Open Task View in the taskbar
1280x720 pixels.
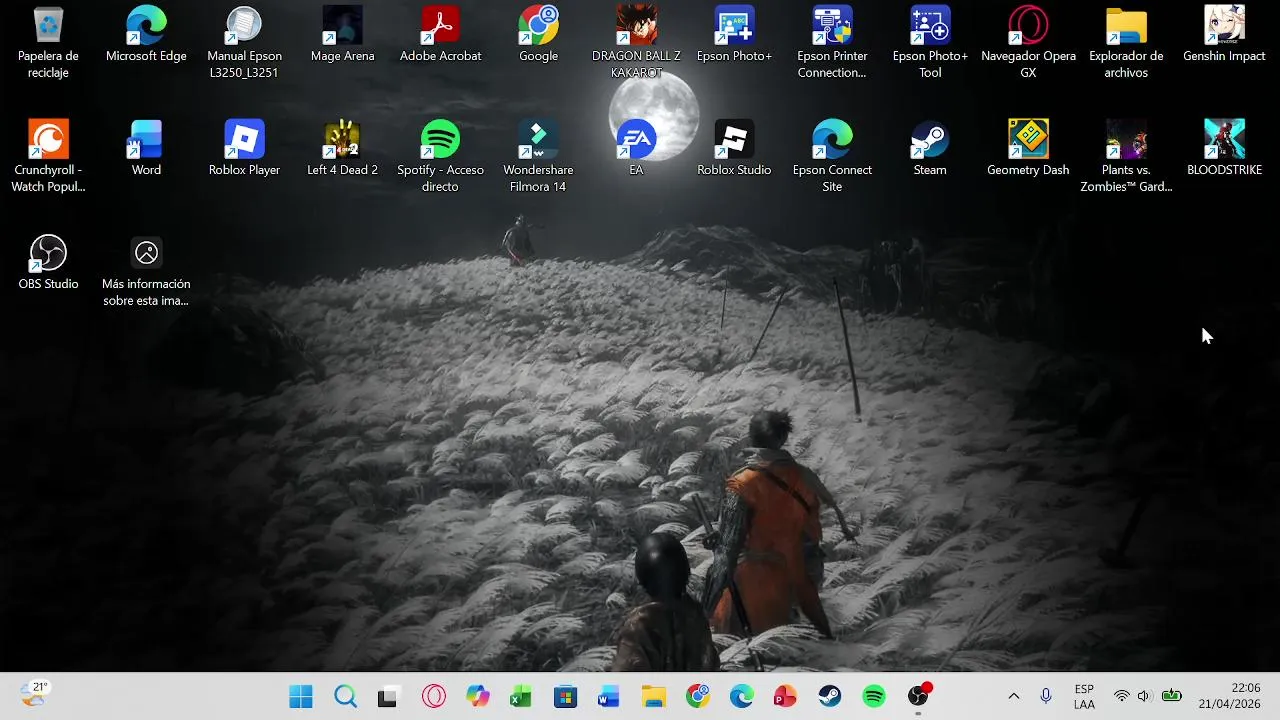(388, 697)
